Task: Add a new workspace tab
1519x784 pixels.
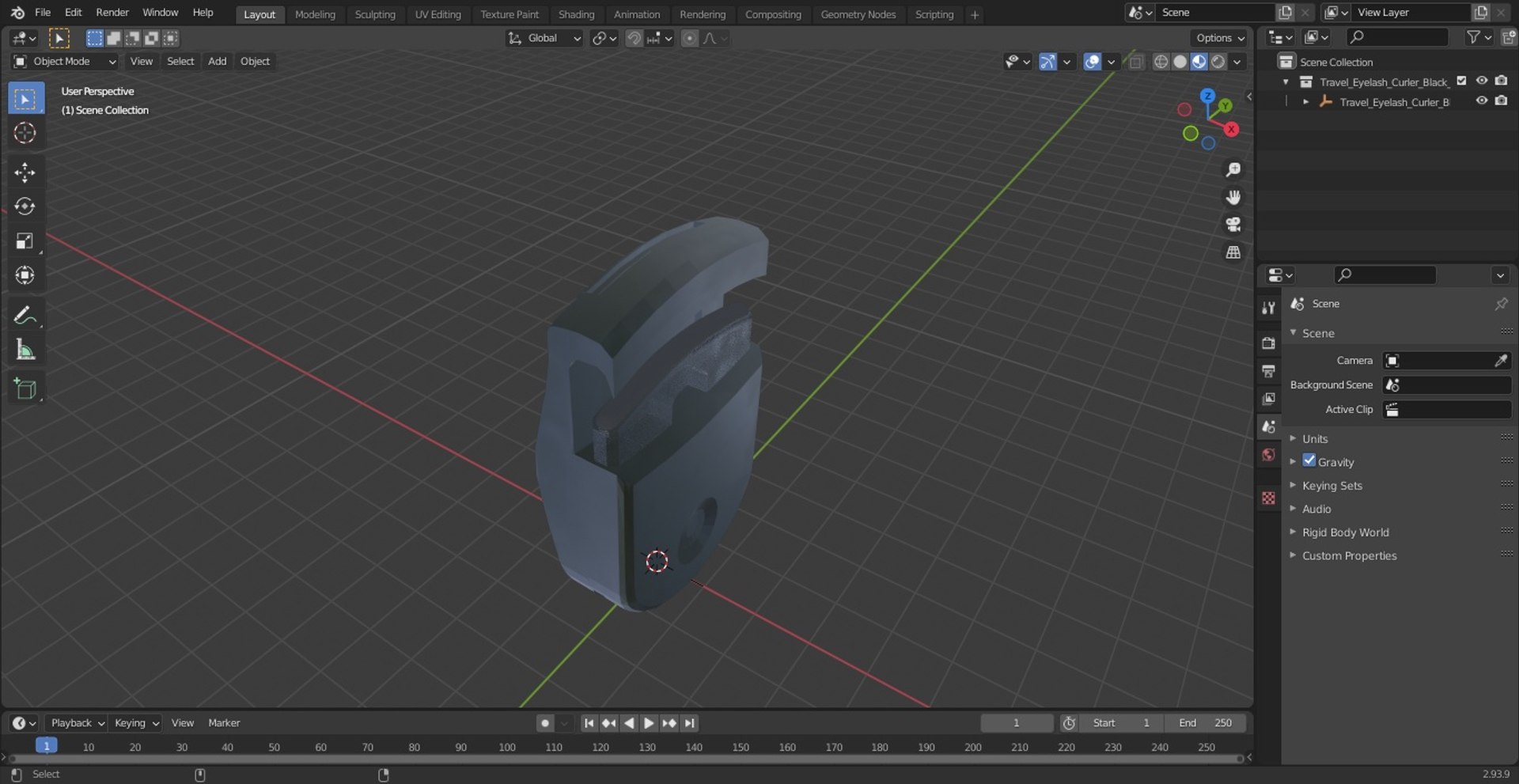Action: point(975,14)
